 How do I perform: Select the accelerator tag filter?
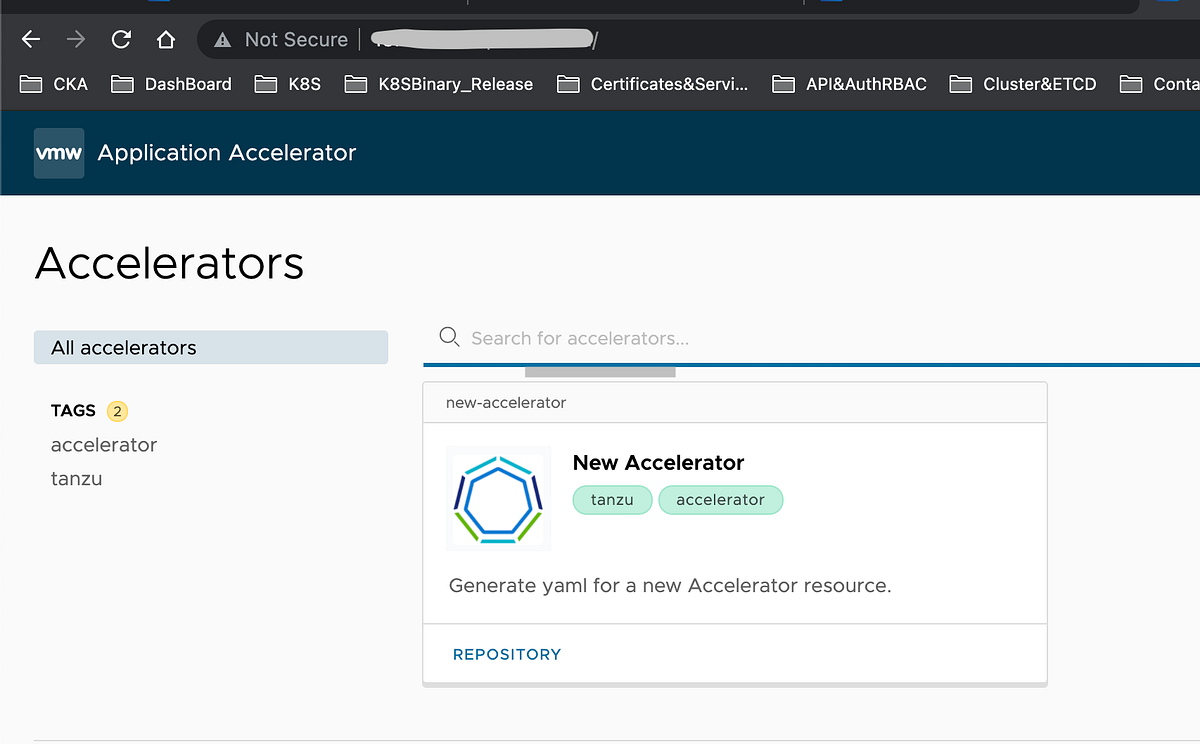(104, 444)
